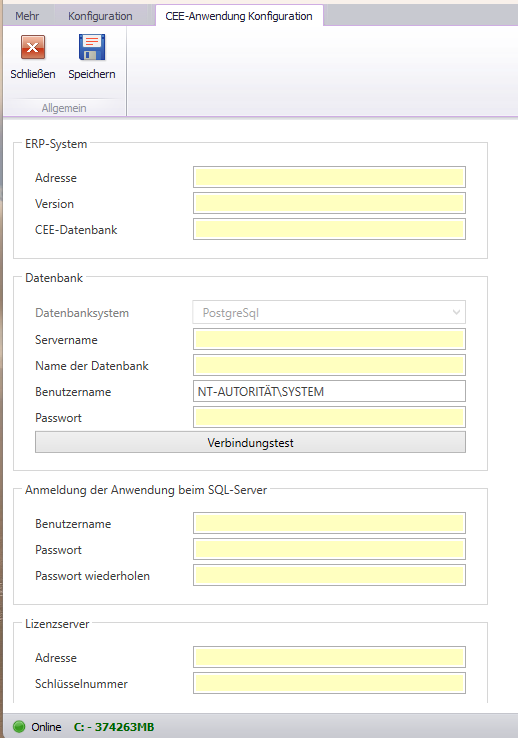Click the Datenbank Passwort field
This screenshot has height=738, width=518.
click(x=329, y=417)
